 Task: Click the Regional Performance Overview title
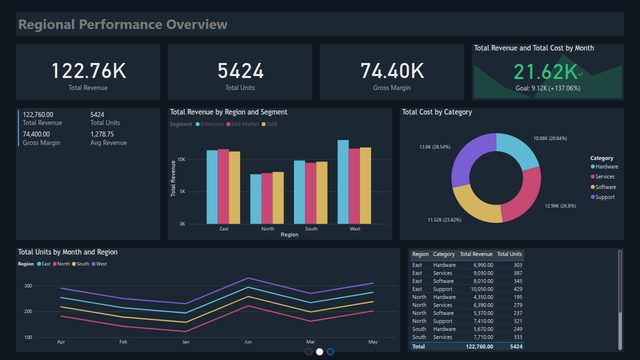[123, 24]
